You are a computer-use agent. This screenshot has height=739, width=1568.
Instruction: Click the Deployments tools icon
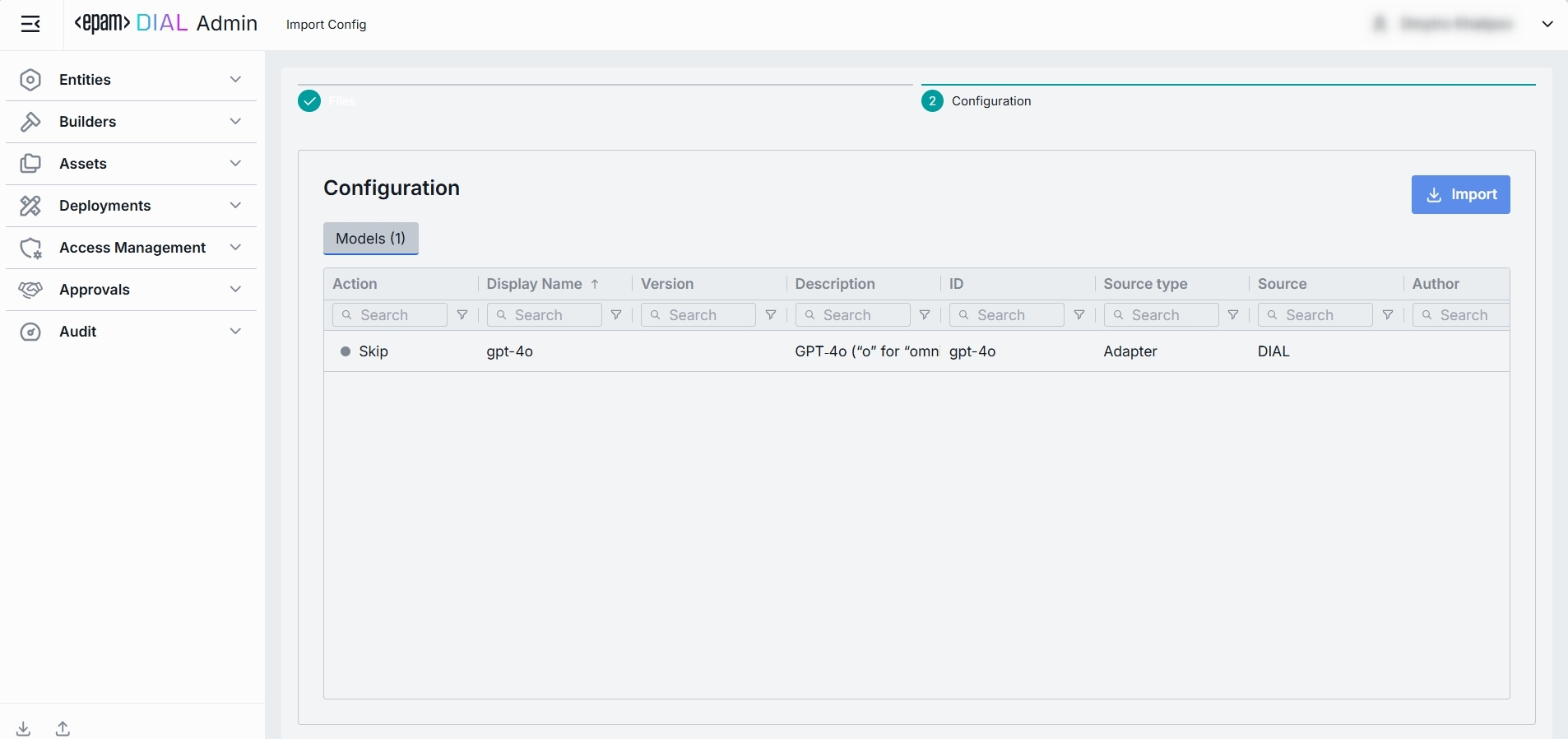[30, 206]
